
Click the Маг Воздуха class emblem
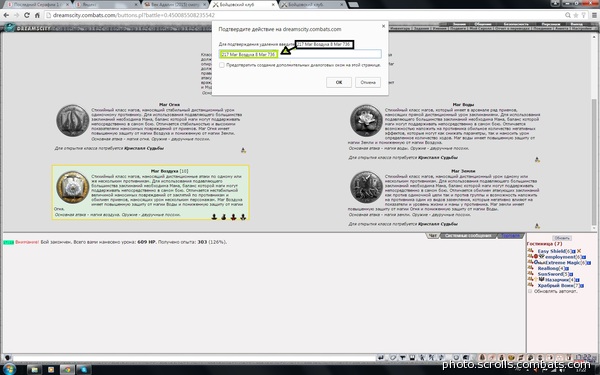[x=73, y=187]
